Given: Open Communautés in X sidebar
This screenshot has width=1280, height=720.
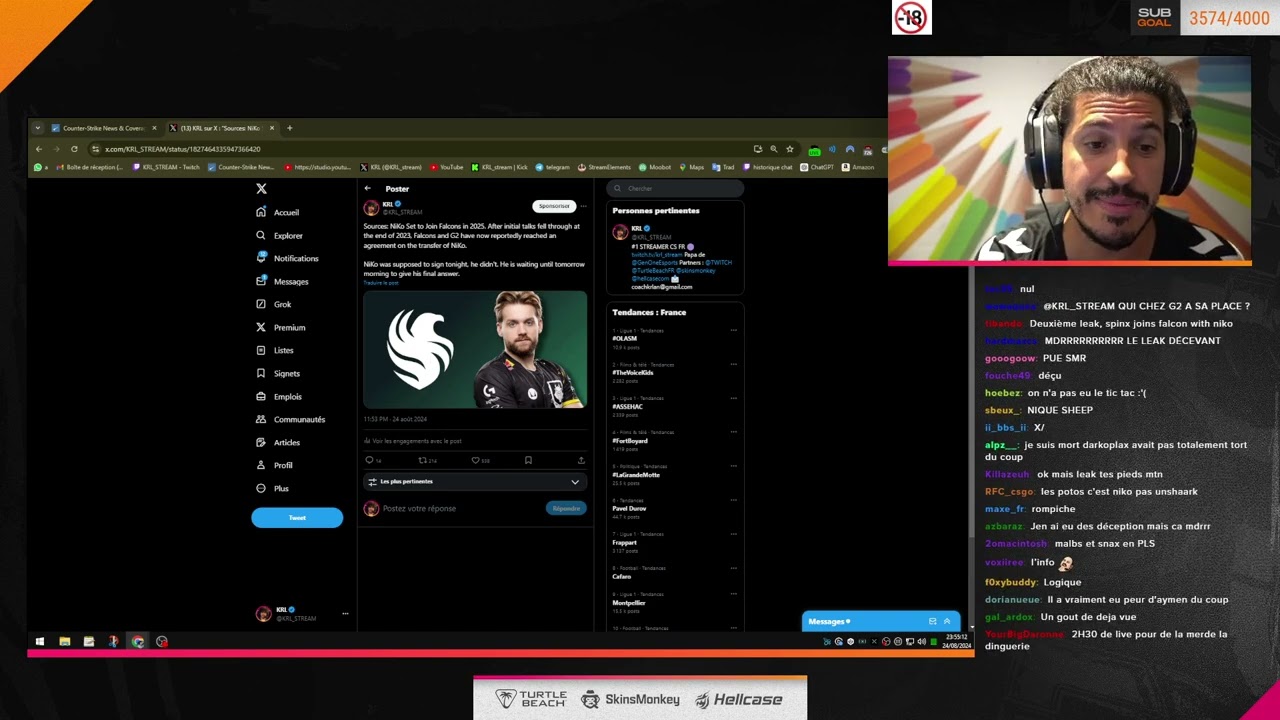Looking at the screenshot, I should tap(290, 419).
